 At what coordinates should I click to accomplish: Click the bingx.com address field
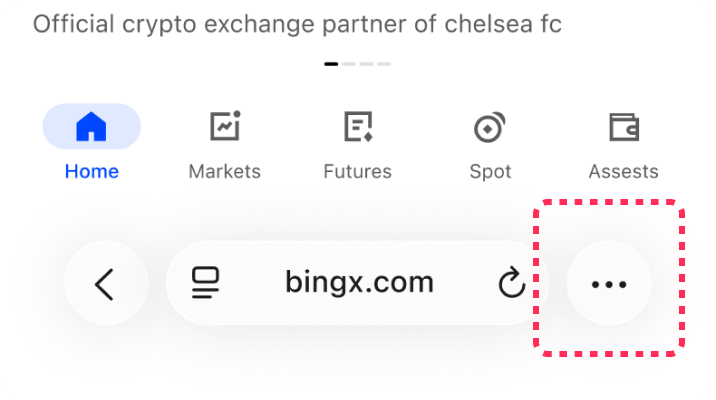(x=359, y=283)
